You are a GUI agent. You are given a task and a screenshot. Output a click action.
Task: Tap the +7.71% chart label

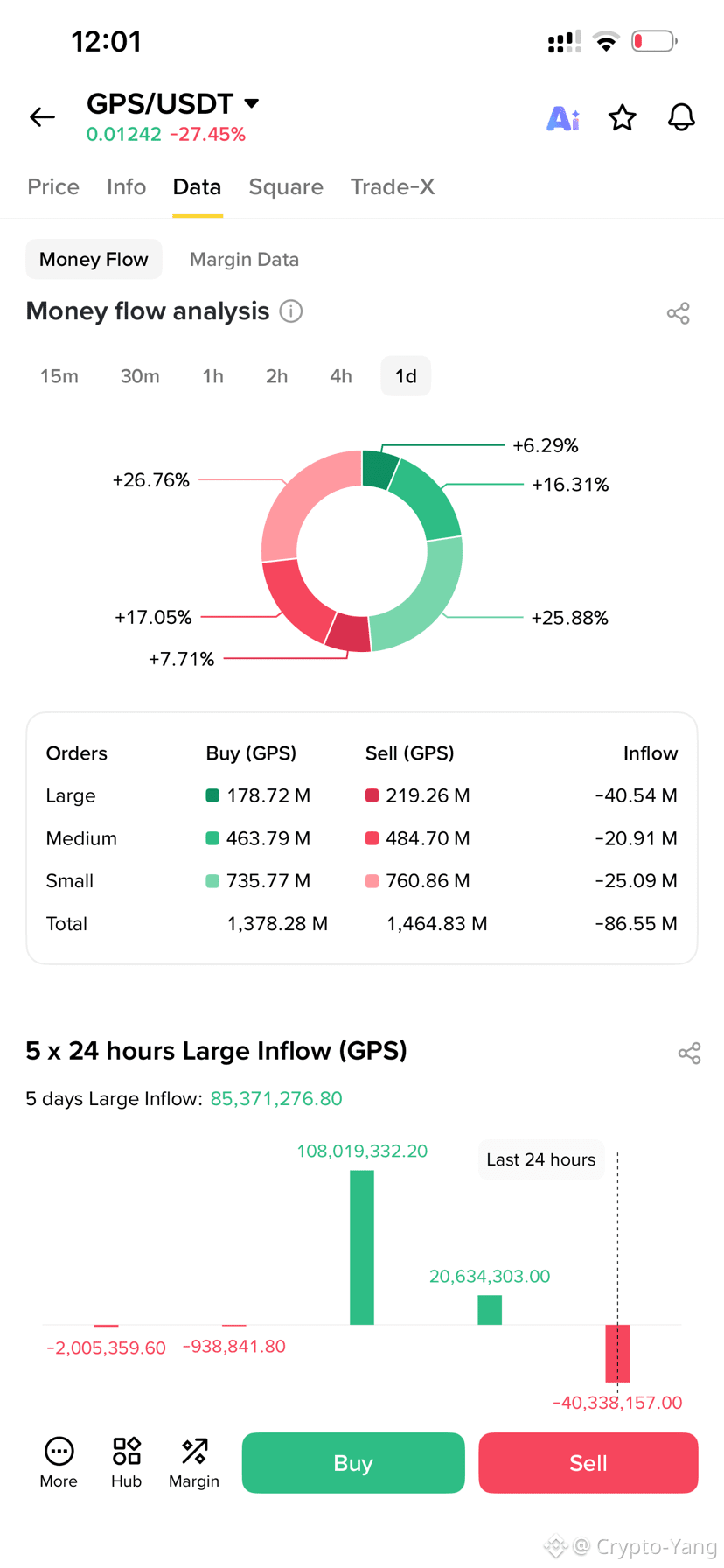[181, 659]
